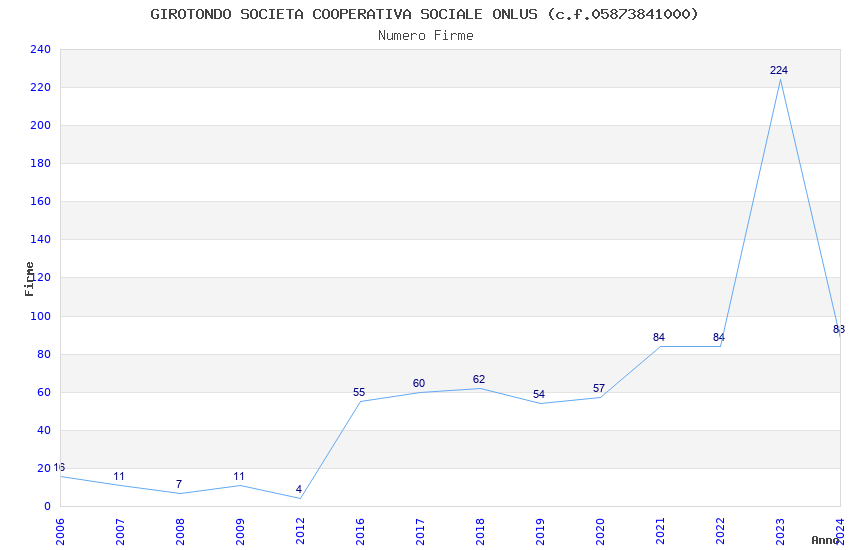Click the 2018 x-axis year label
850x550 pixels.
(x=480, y=532)
